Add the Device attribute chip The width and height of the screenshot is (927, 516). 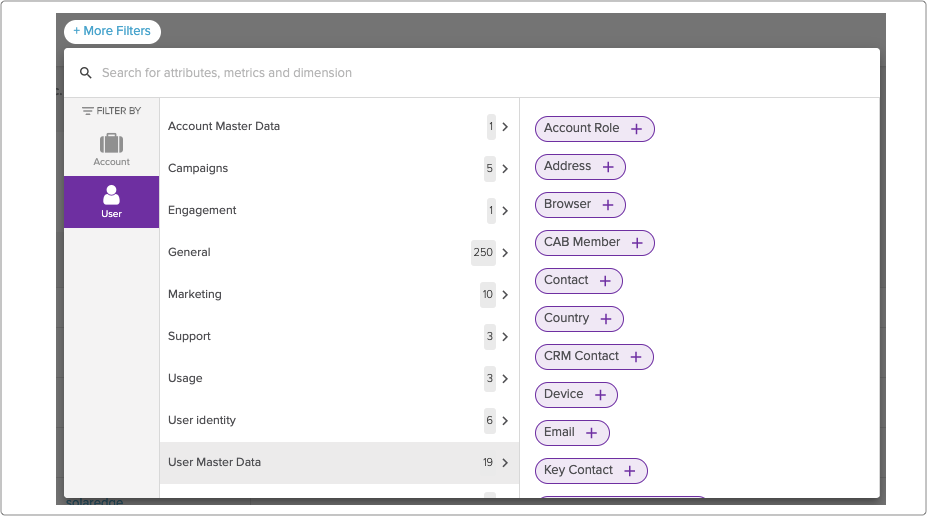[x=576, y=395]
